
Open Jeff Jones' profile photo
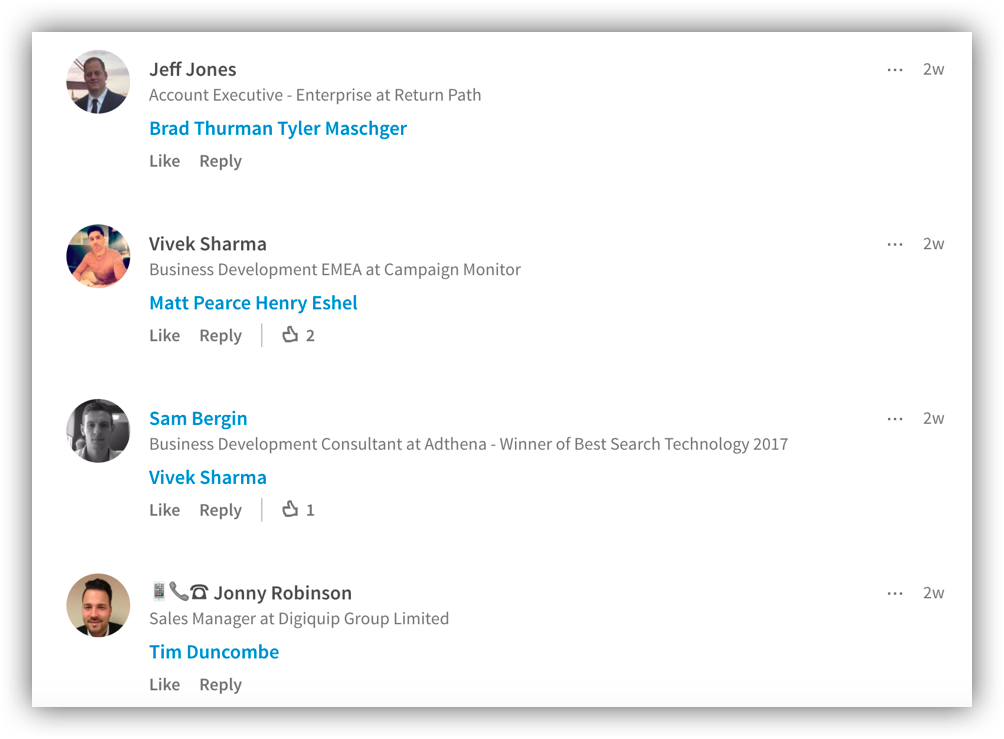click(x=98, y=82)
